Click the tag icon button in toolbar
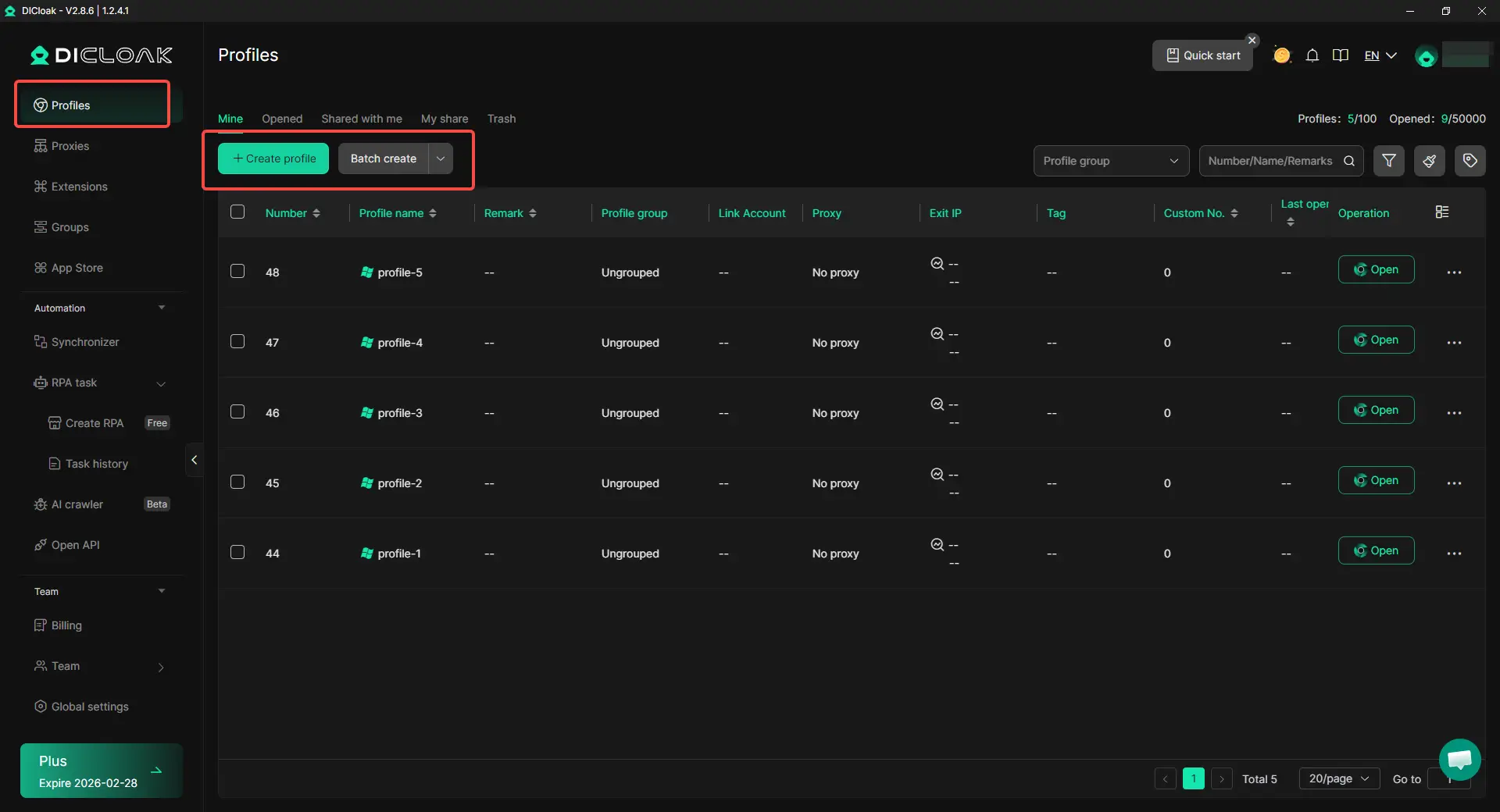The height and width of the screenshot is (812, 1500). [1470, 161]
